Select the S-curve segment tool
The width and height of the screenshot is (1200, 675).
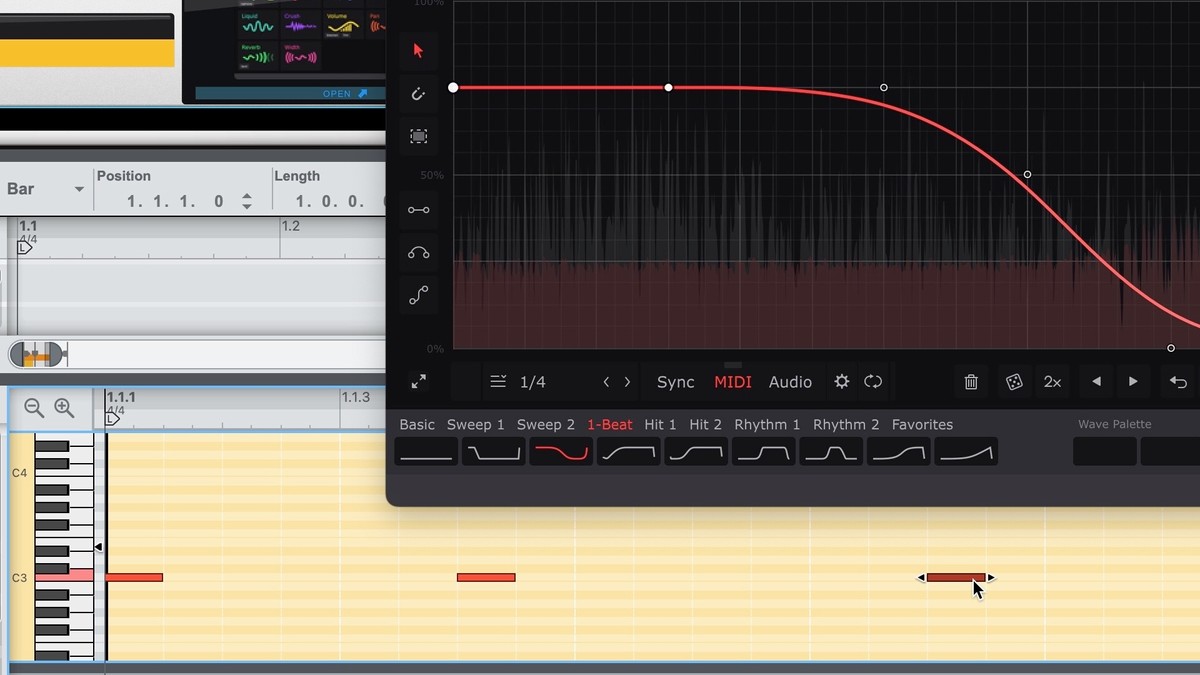point(418,295)
